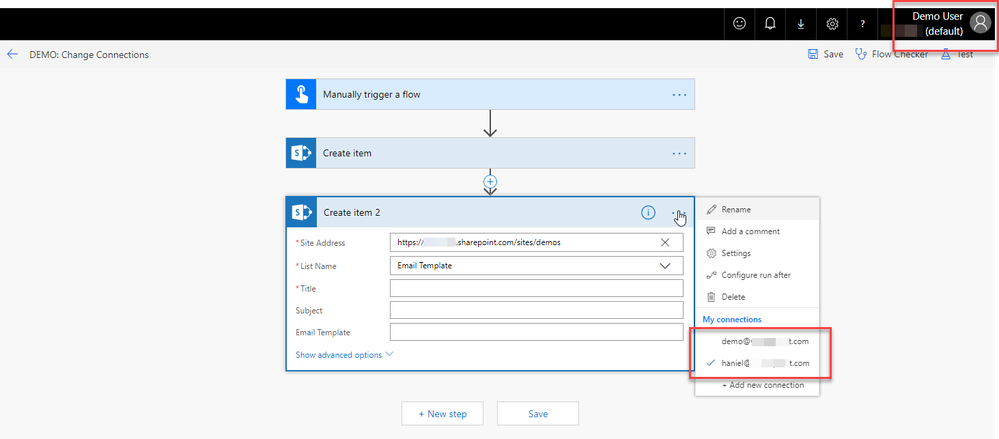Image resolution: width=999 pixels, height=439 pixels.
Task: Run the Flow Checker
Action: pos(891,54)
